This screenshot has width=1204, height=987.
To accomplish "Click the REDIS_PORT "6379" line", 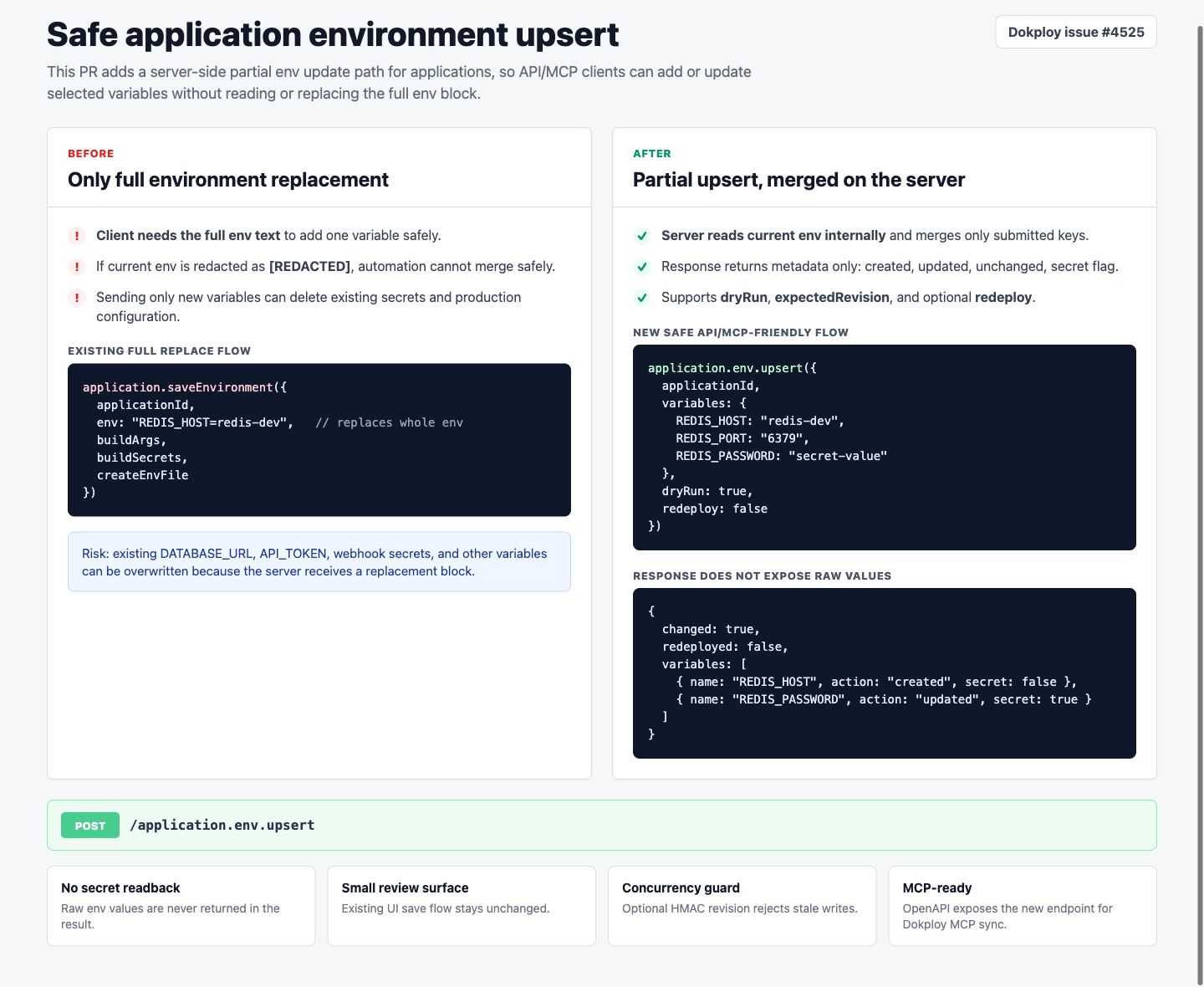I will (x=742, y=438).
